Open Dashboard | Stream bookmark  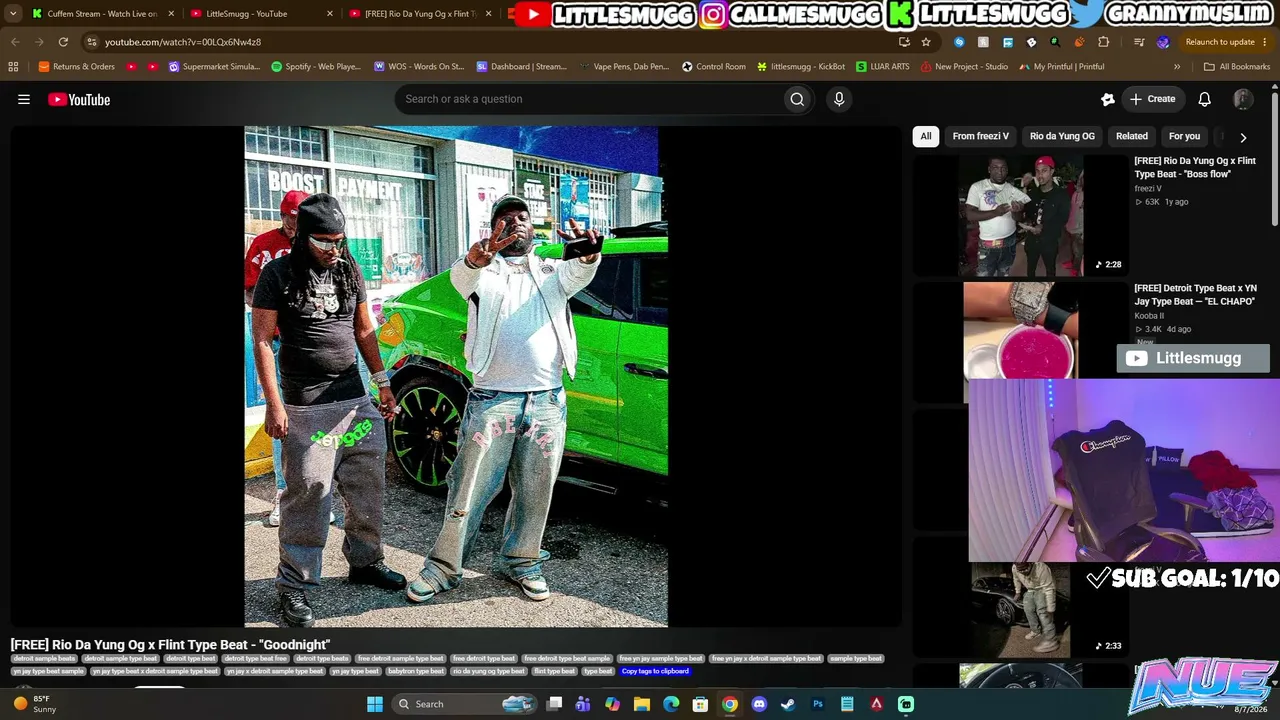(522, 67)
